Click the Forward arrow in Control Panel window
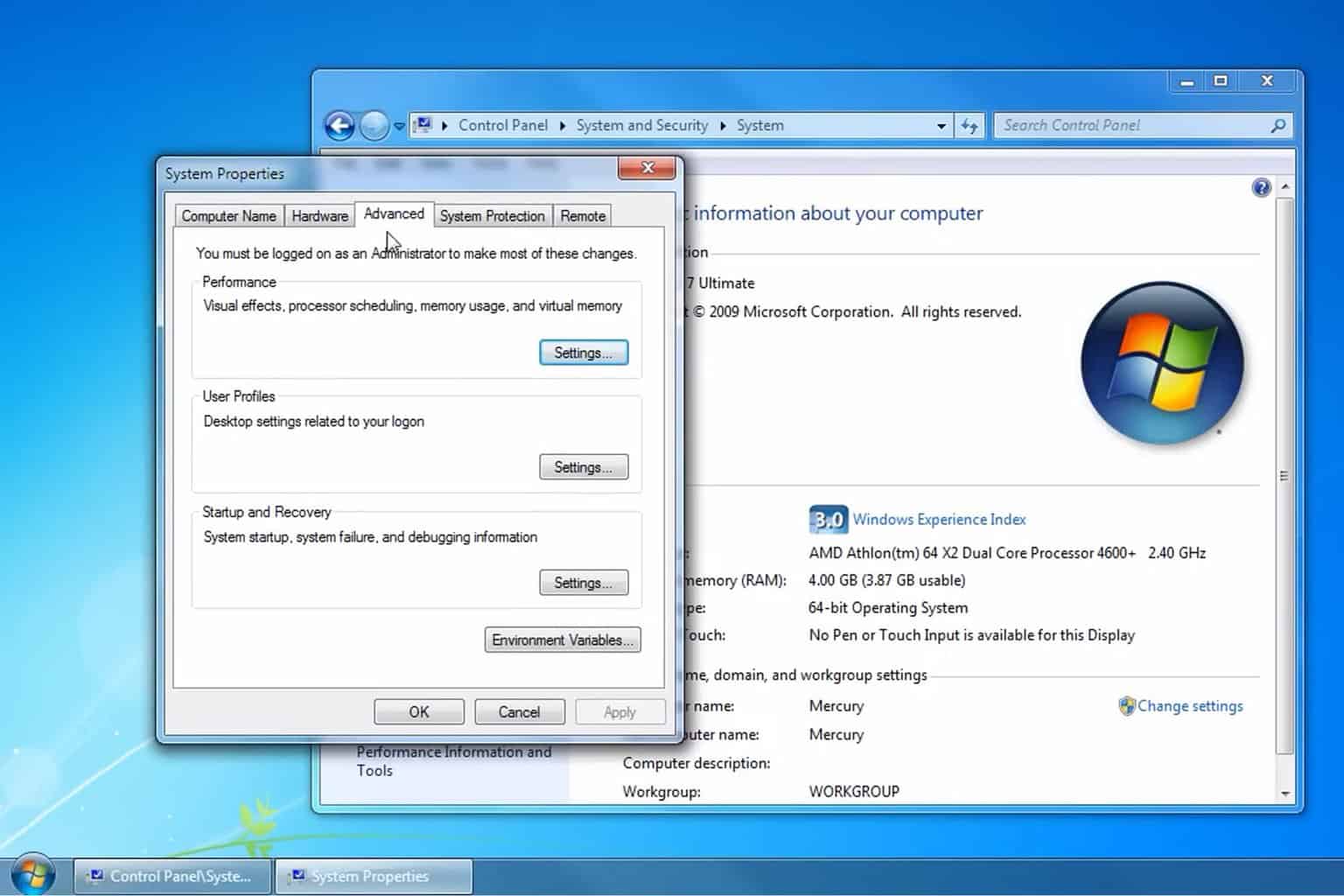1344x896 pixels. click(x=374, y=126)
